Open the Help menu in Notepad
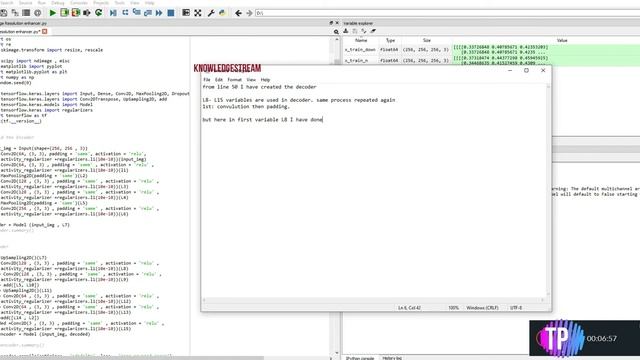Viewport: 640px width, 360px height. coord(265,80)
